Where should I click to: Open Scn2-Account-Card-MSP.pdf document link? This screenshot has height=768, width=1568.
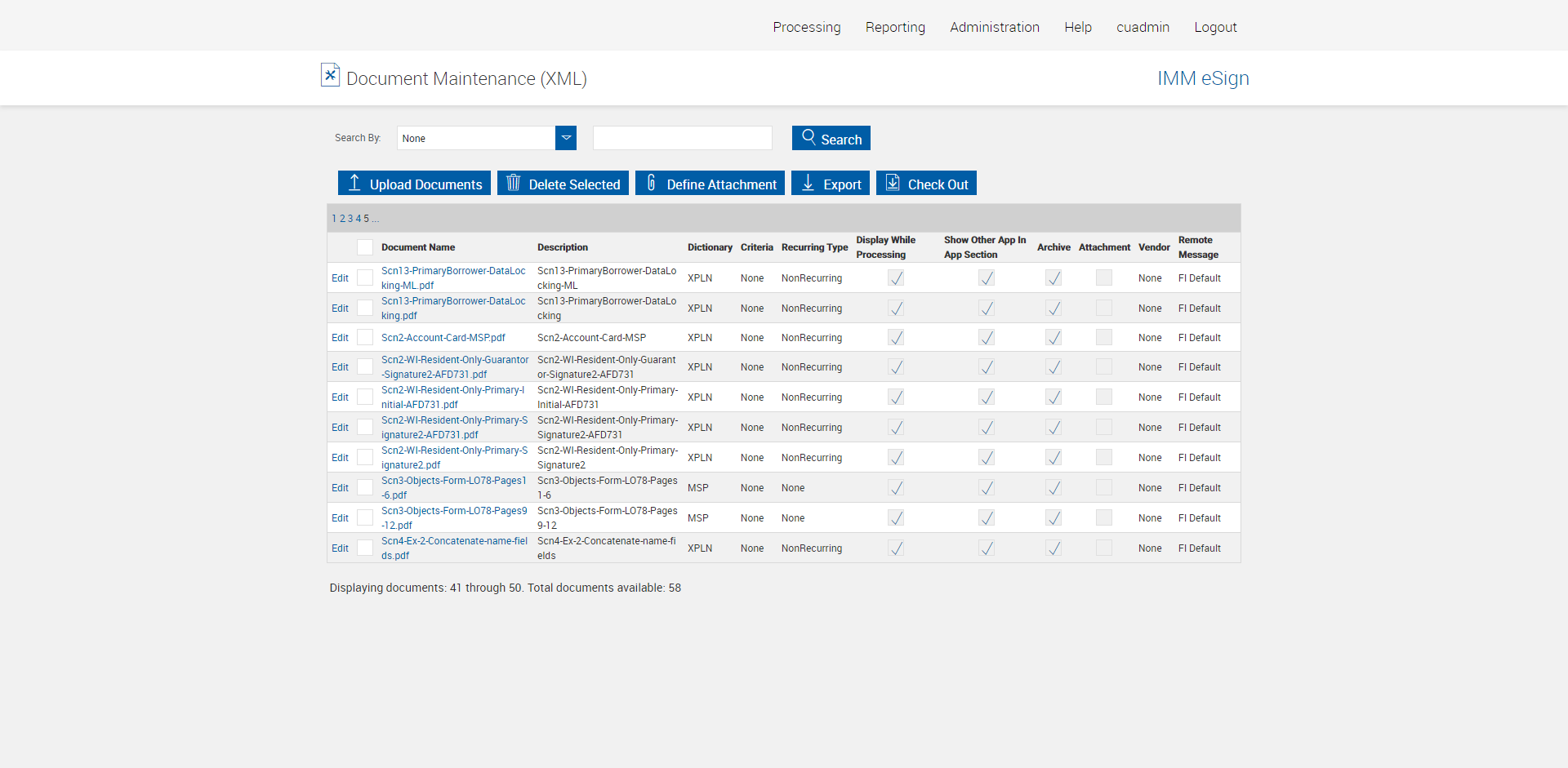[x=443, y=338]
